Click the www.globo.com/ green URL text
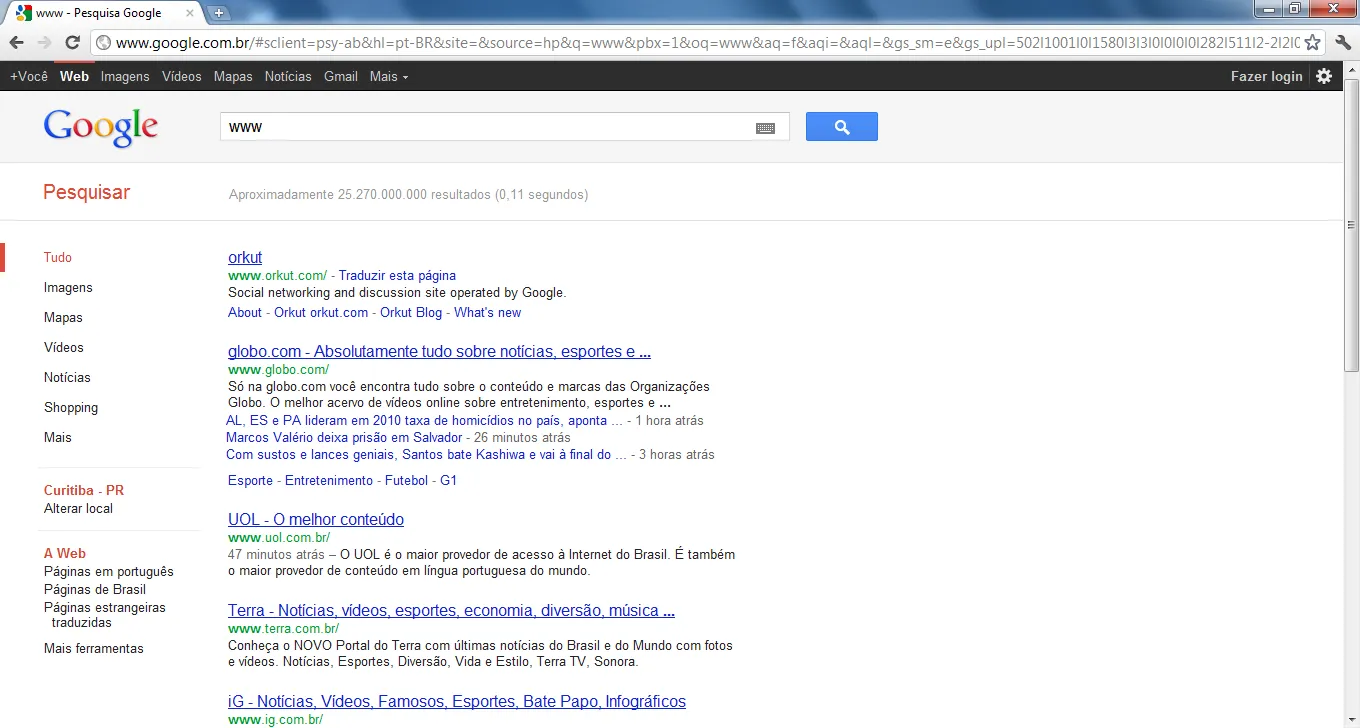The height and width of the screenshot is (728, 1360). coord(278,370)
